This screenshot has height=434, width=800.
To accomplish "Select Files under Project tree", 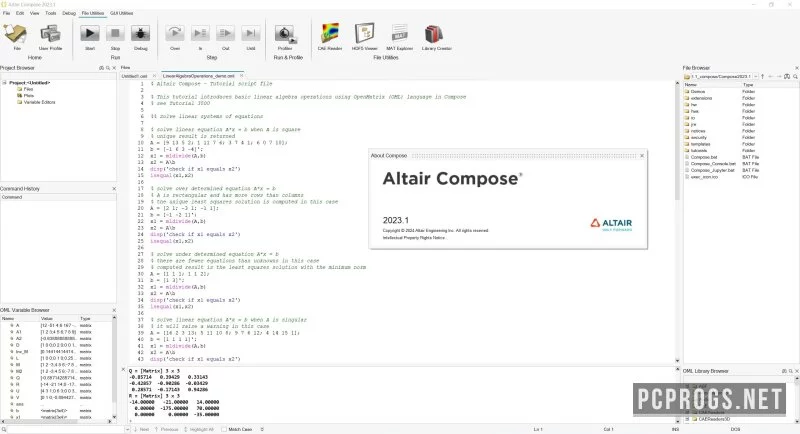I will 29,89.
